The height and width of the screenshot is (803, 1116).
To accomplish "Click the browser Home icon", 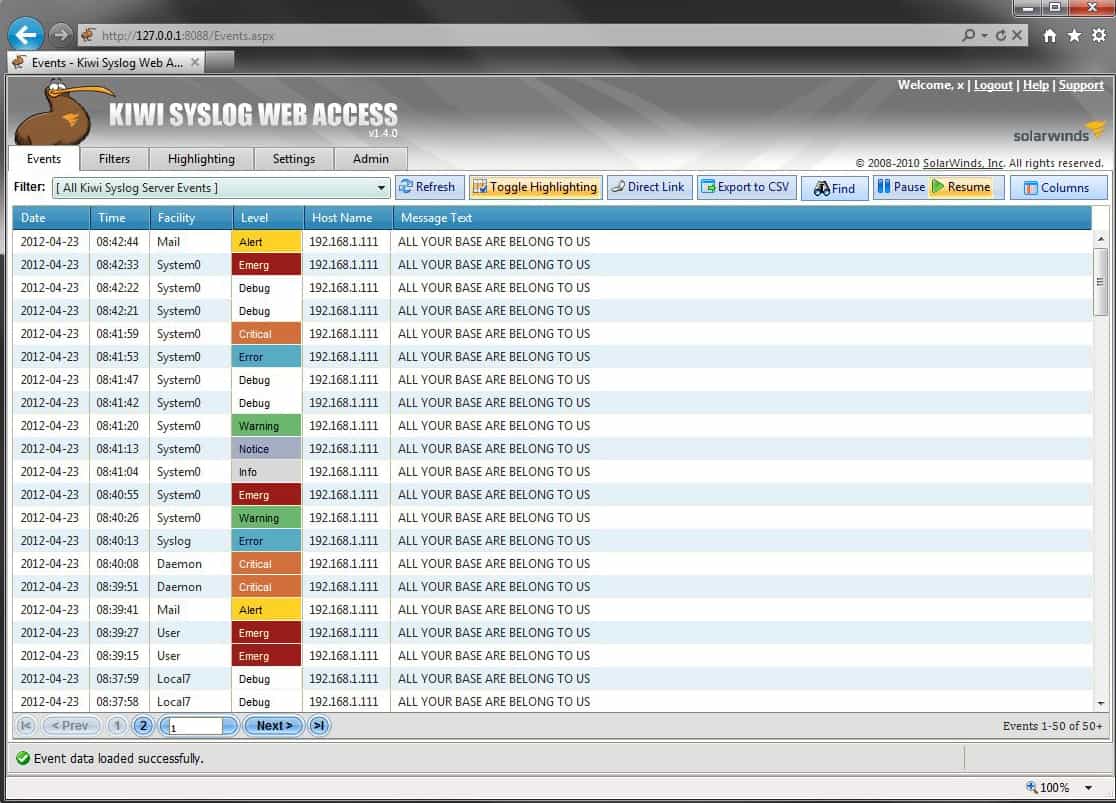I will [x=1050, y=34].
